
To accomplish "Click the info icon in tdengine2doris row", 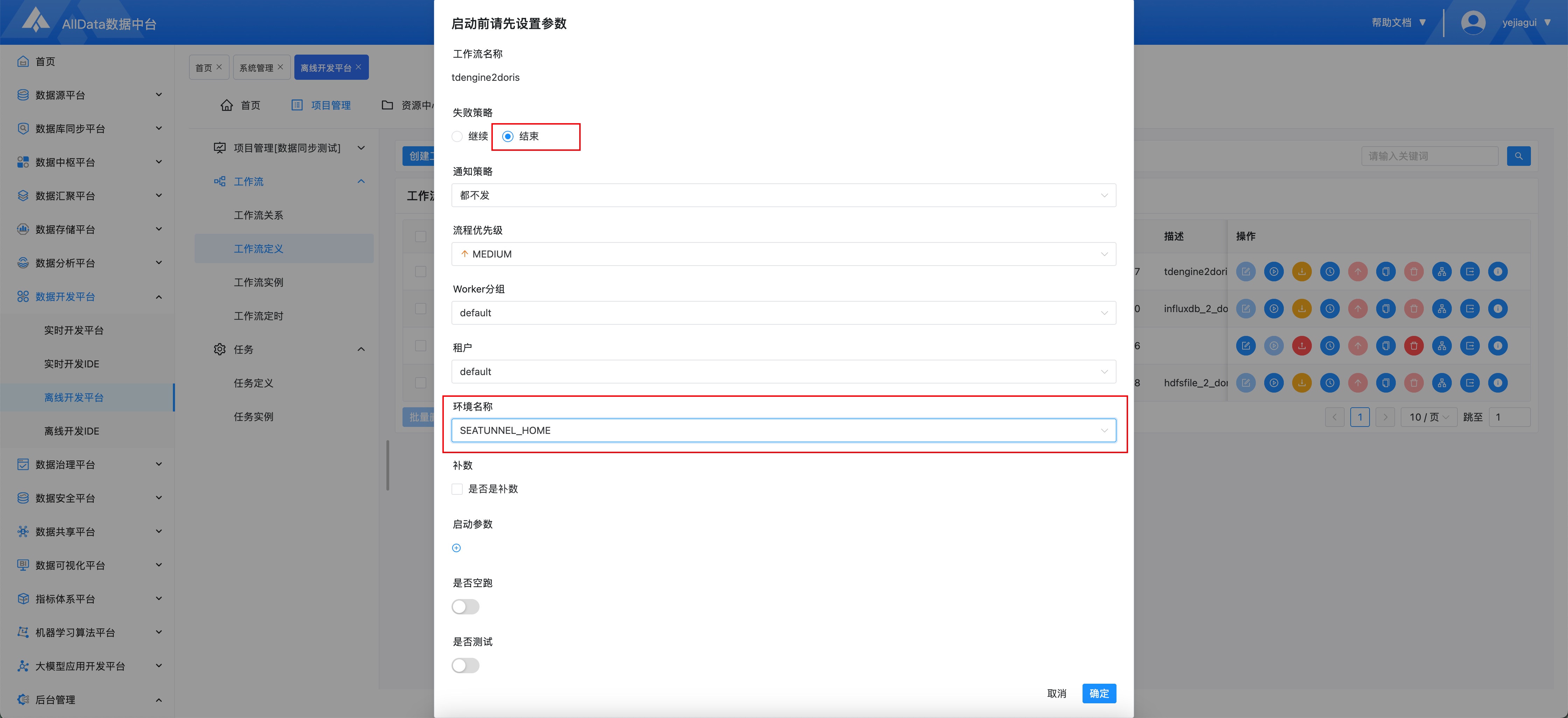I will coord(1497,272).
